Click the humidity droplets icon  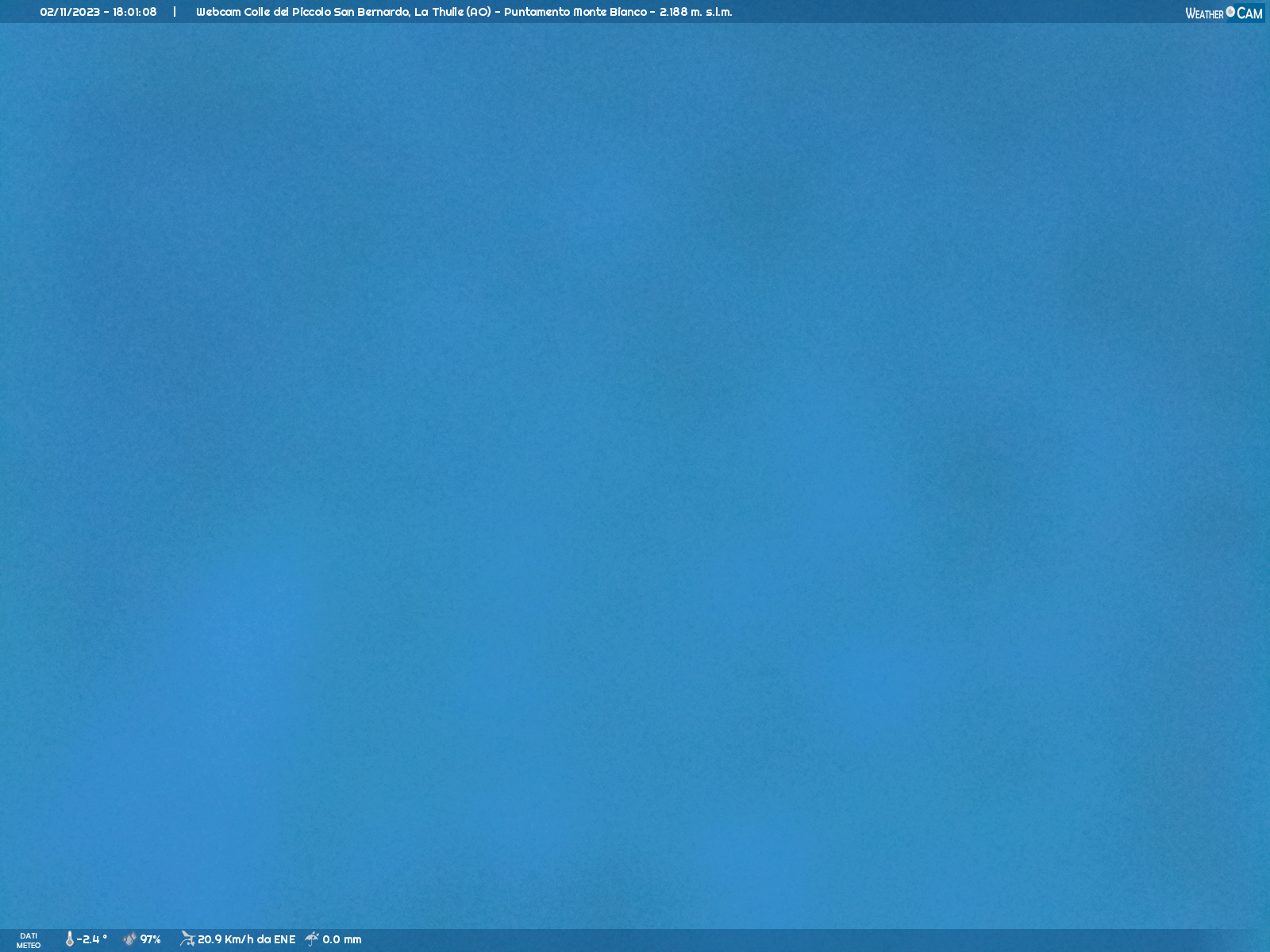pyautogui.click(x=129, y=939)
